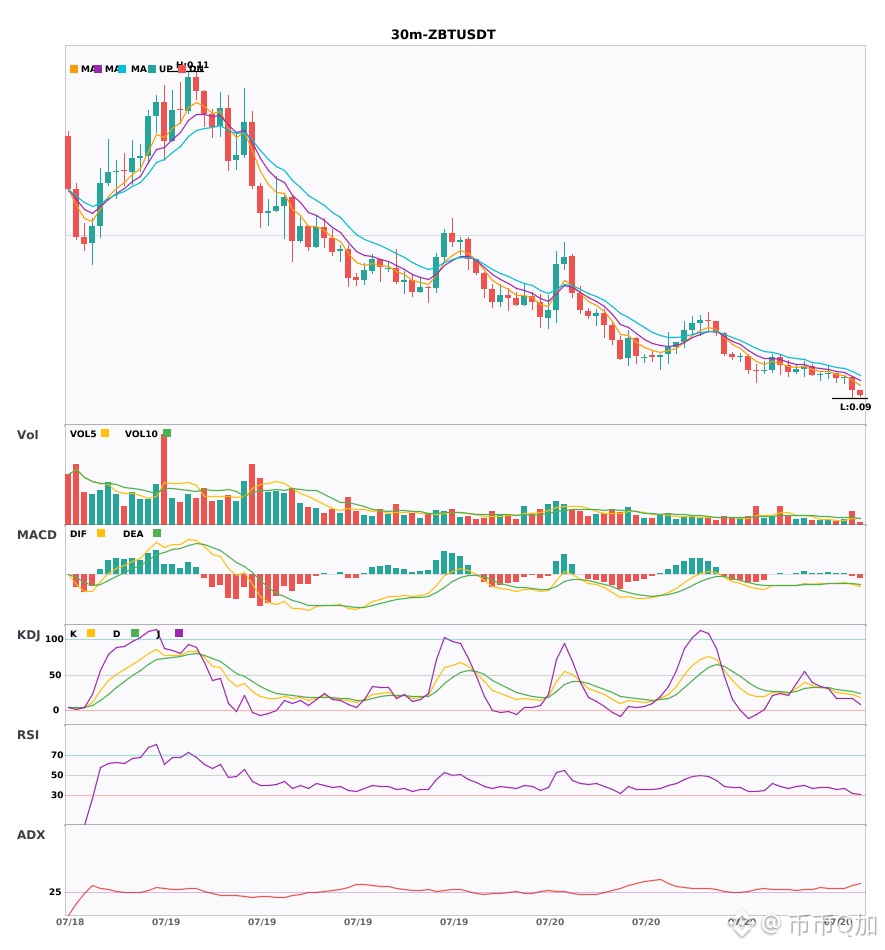This screenshot has height=950, width=885.
Task: Click the green VOL10 legend marker
Action: 167,433
